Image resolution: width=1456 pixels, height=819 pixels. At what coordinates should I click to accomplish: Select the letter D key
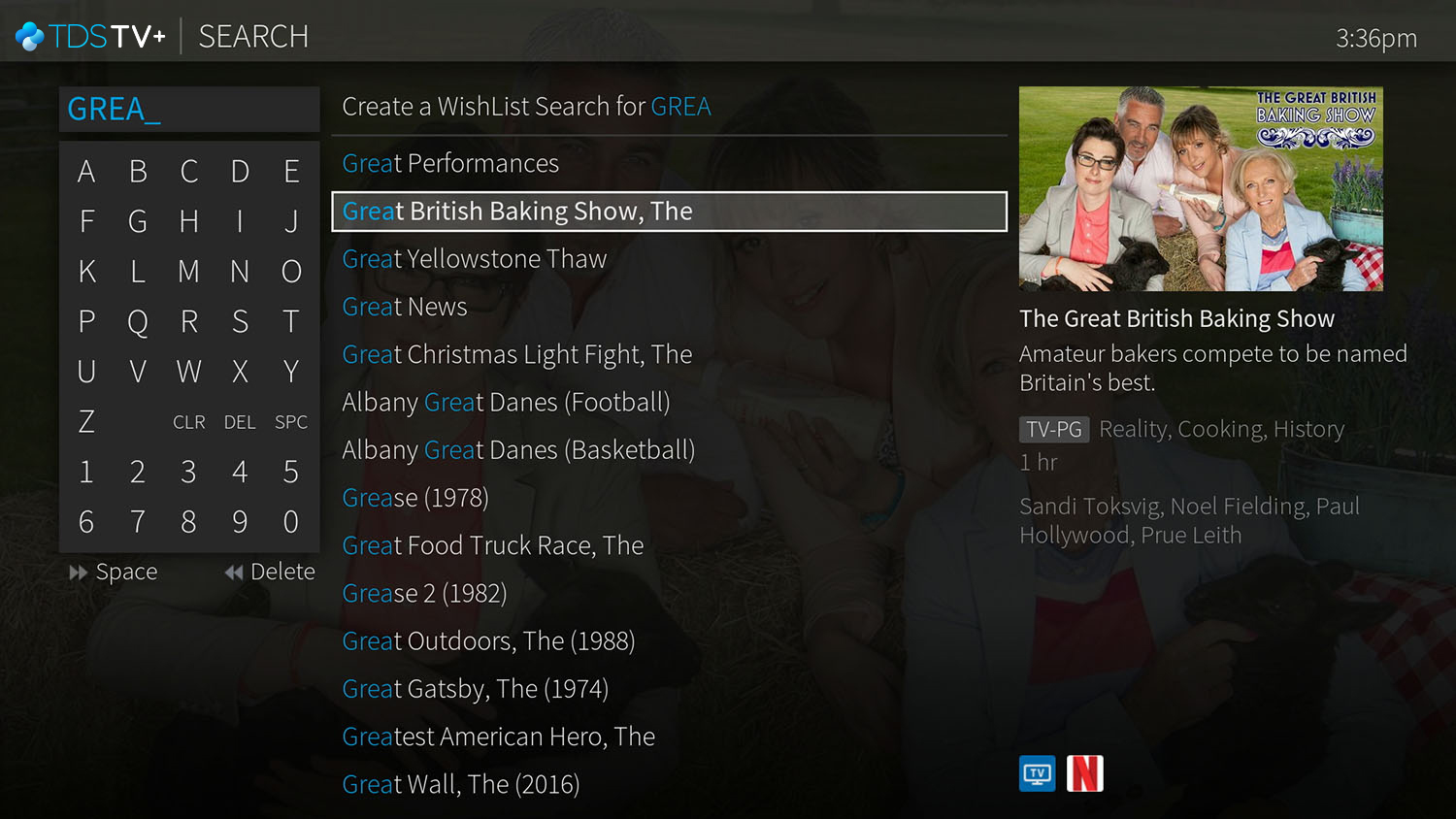pyautogui.click(x=240, y=172)
